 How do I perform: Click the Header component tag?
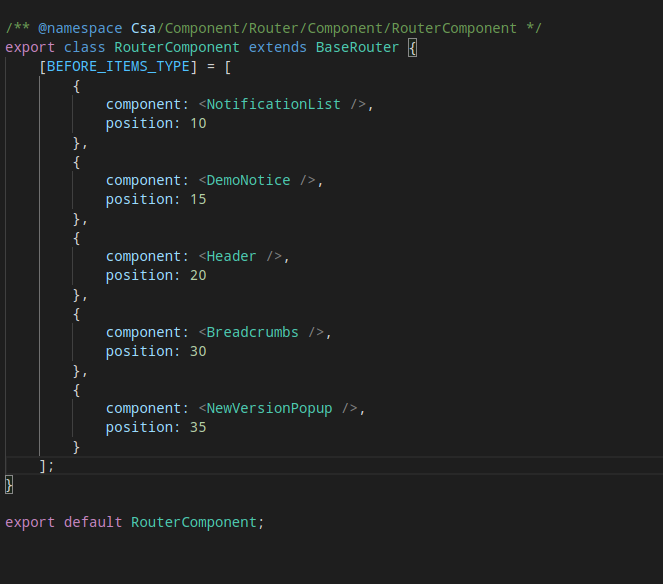pyautogui.click(x=231, y=256)
